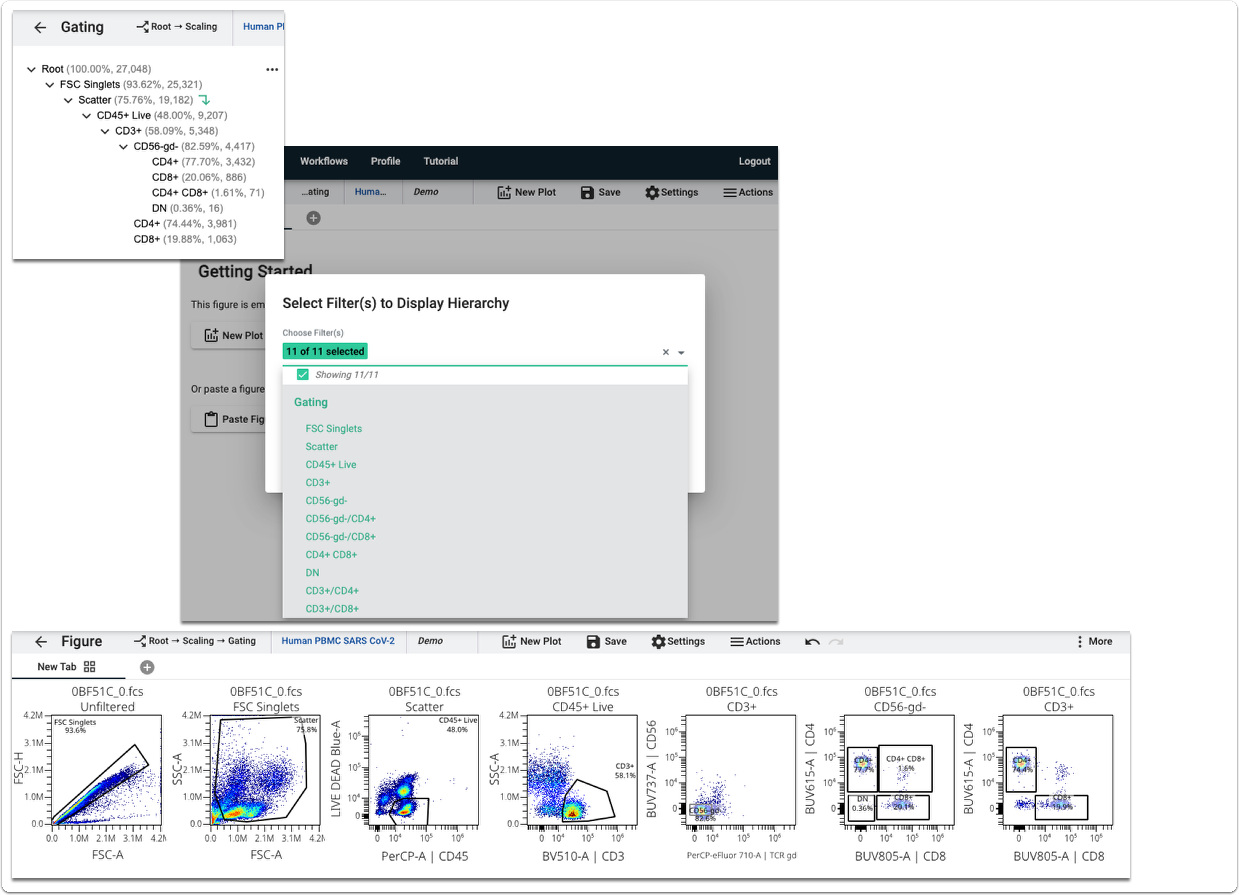1239x895 pixels.
Task: Click the 11 of 11 selected filter field
Action: [484, 352]
